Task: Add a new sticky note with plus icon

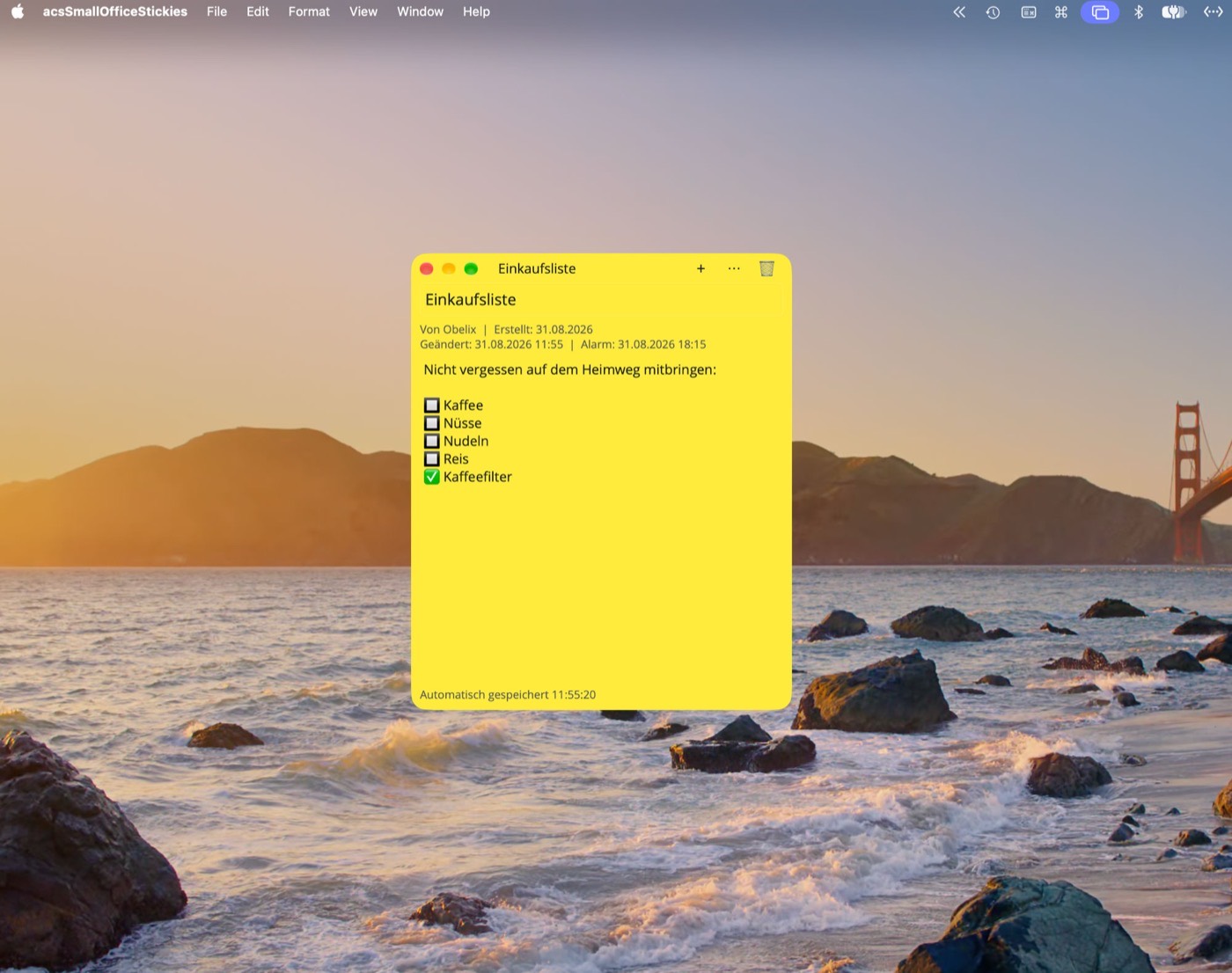Action: pyautogui.click(x=700, y=269)
